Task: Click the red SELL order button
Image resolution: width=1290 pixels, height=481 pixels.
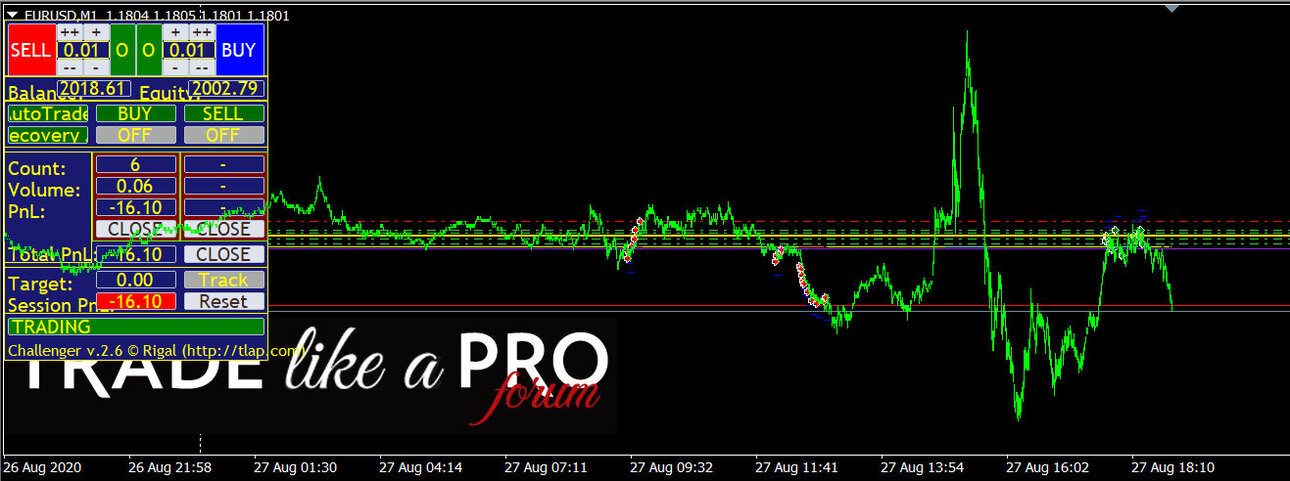Action: click(31, 50)
